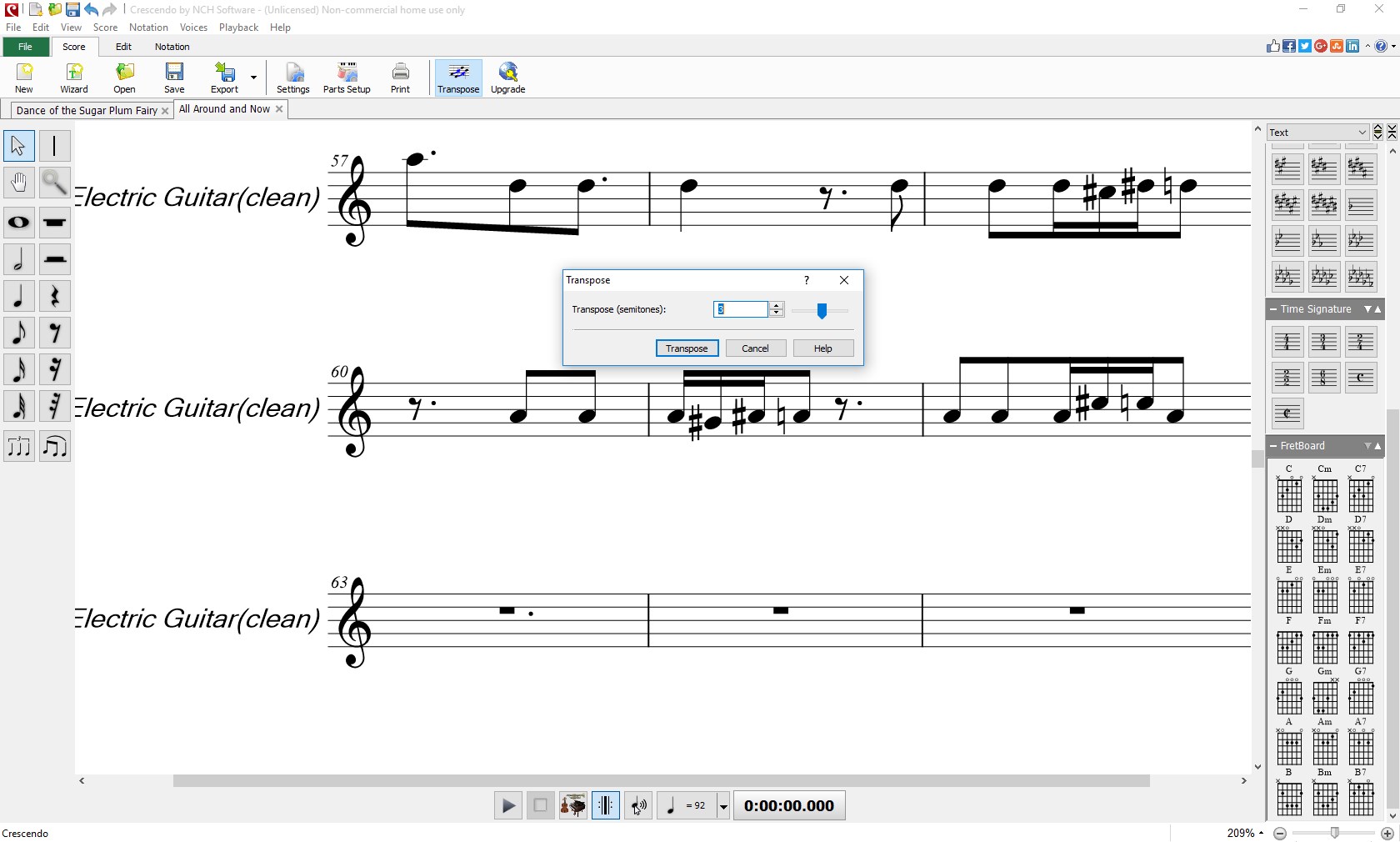This screenshot has width=1400, height=842.
Task: Enable the note sound-on-click speaker toggle
Action: point(637,805)
